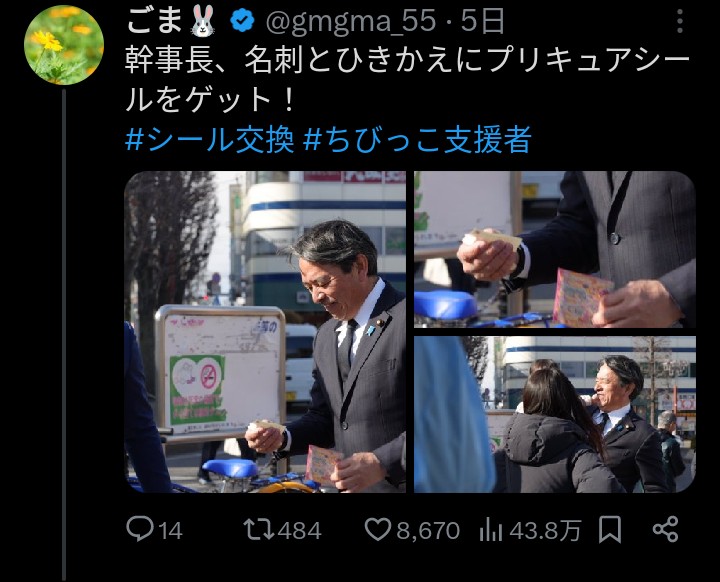This screenshot has height=582, width=720.
Task: Open the display name ごま
Action: [154, 21]
